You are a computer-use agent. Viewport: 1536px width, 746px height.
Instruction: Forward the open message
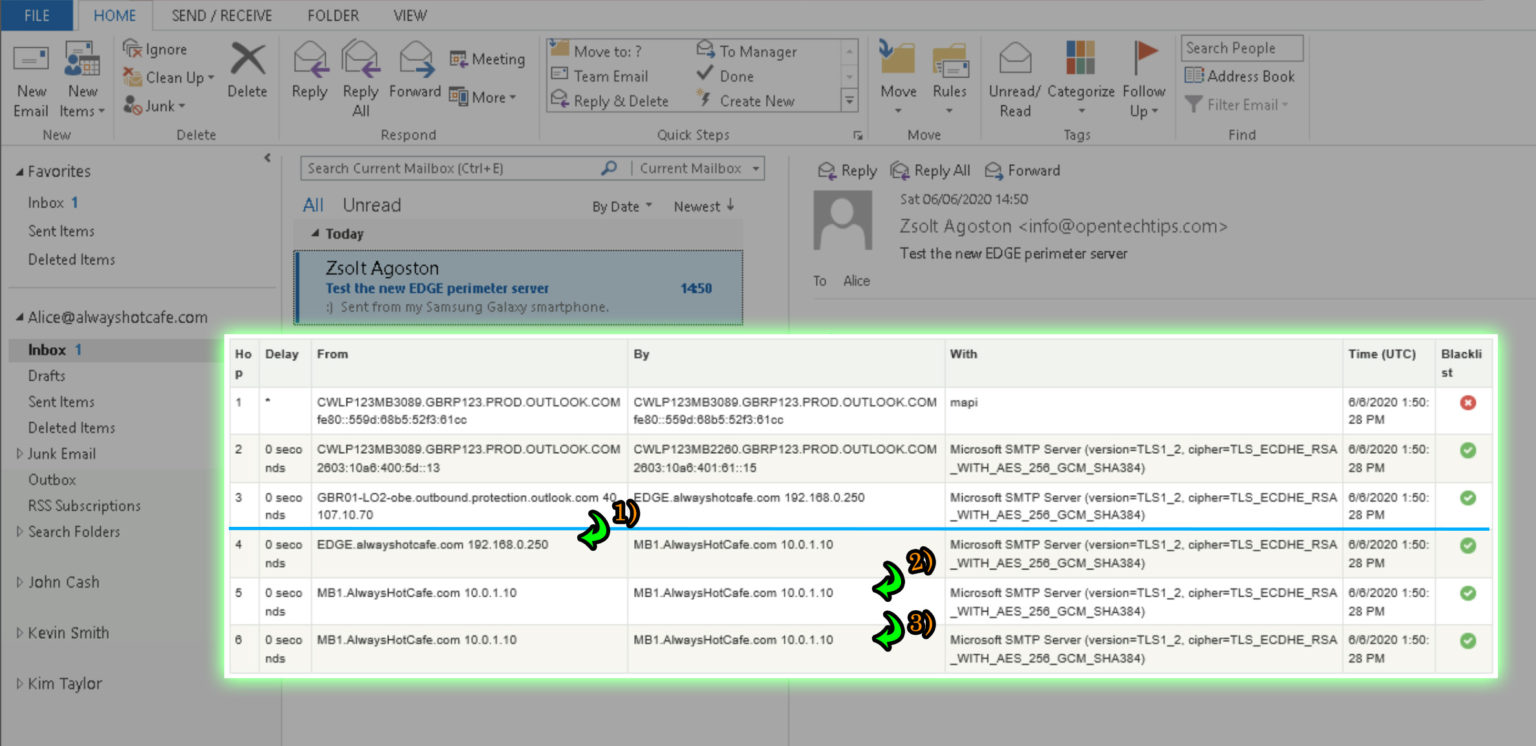tap(1022, 170)
